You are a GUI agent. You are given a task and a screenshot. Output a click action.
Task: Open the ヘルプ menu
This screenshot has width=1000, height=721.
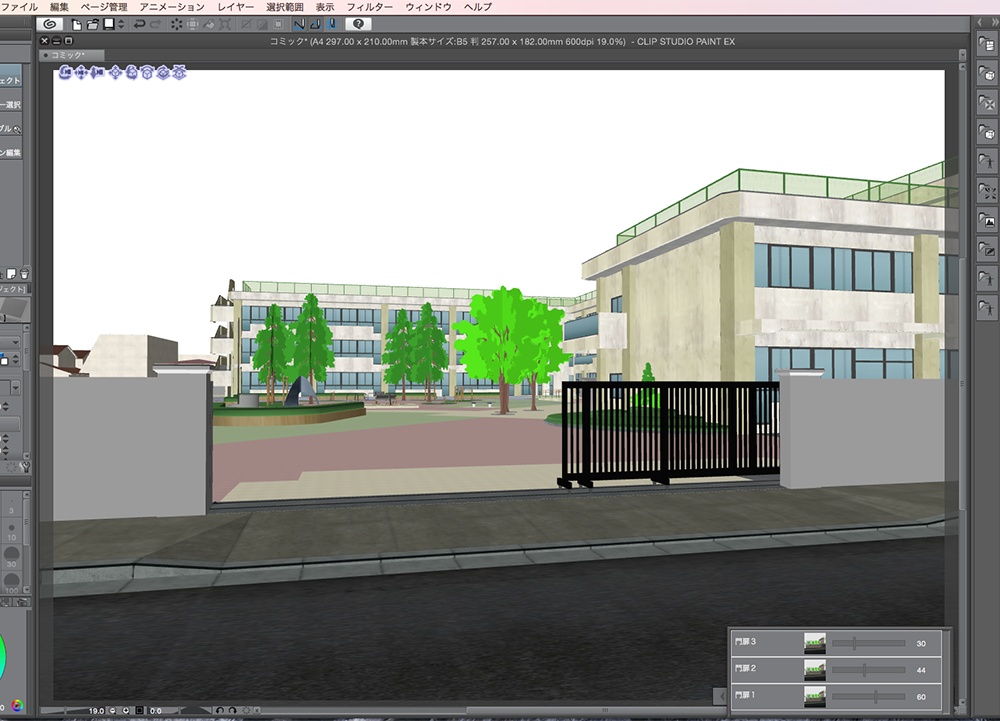tap(478, 7)
